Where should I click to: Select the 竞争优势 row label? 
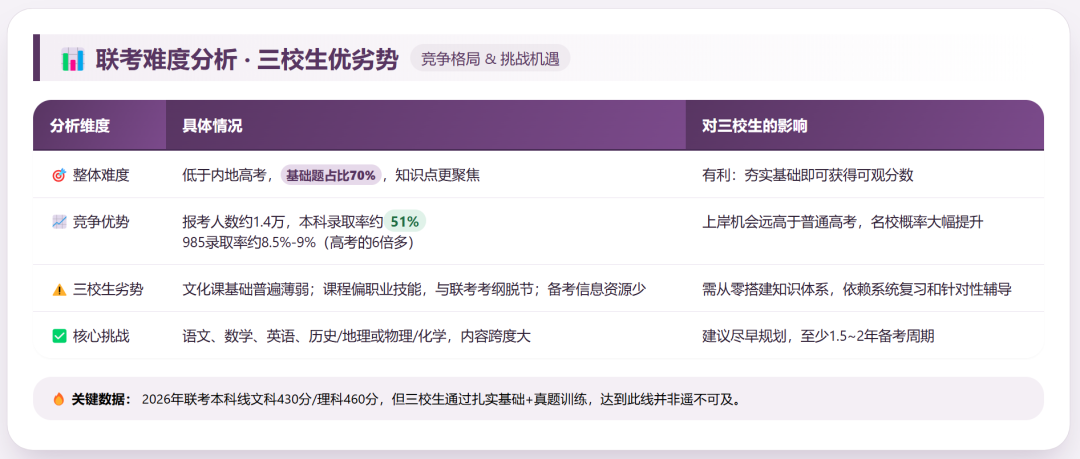(101, 222)
